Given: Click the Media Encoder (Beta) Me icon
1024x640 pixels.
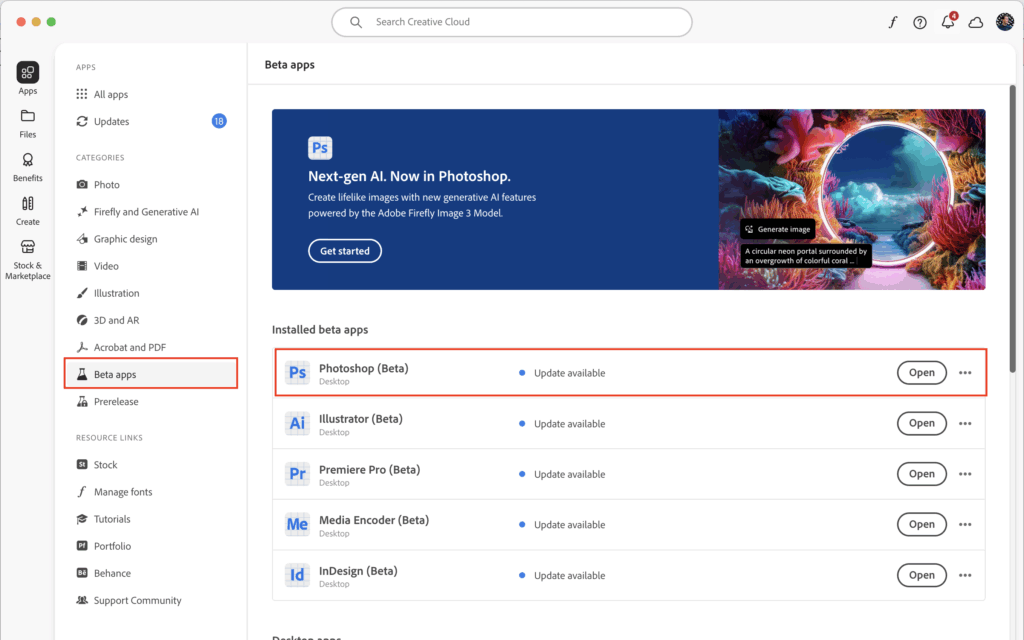Looking at the screenshot, I should 297,524.
